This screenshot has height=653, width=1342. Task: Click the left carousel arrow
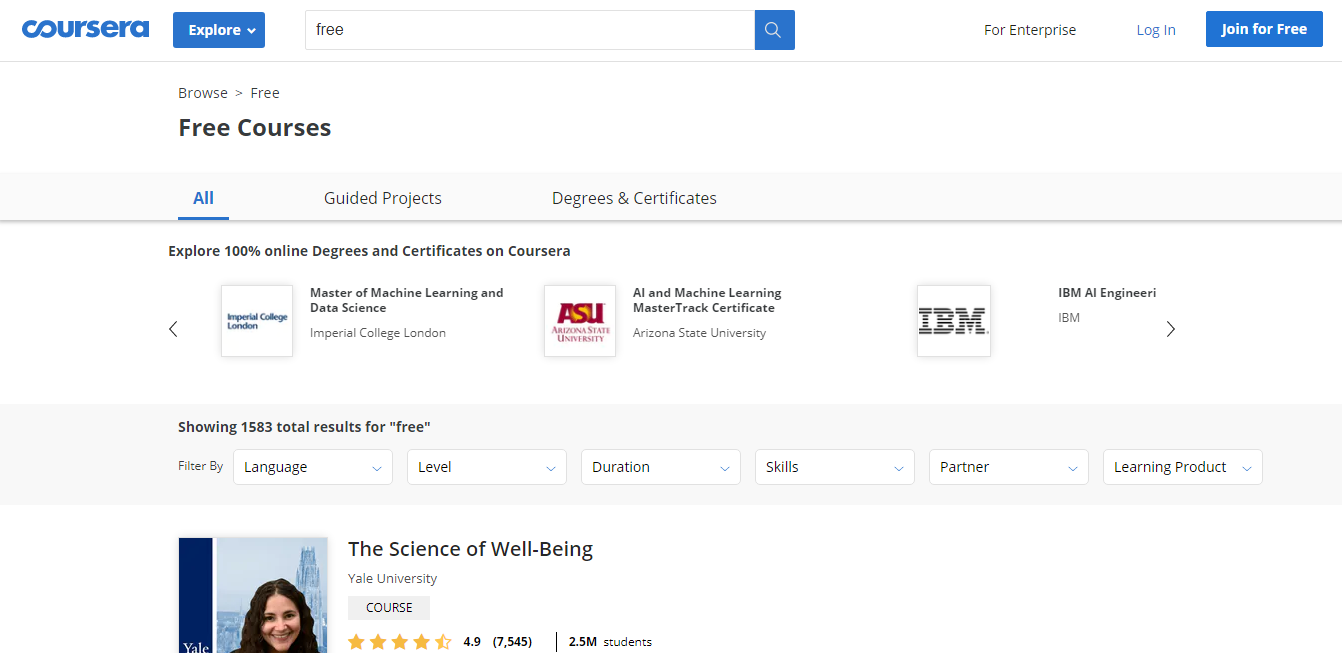[x=172, y=328]
